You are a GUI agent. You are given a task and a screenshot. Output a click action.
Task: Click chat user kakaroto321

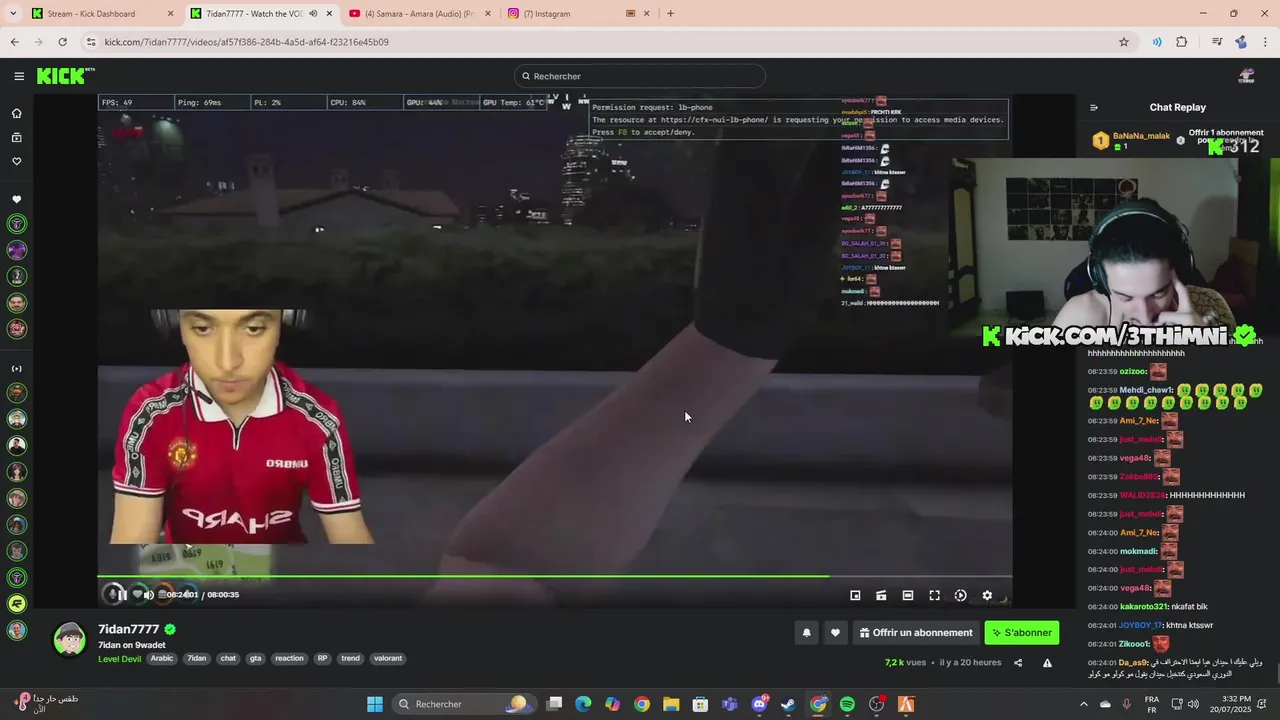click(1144, 607)
